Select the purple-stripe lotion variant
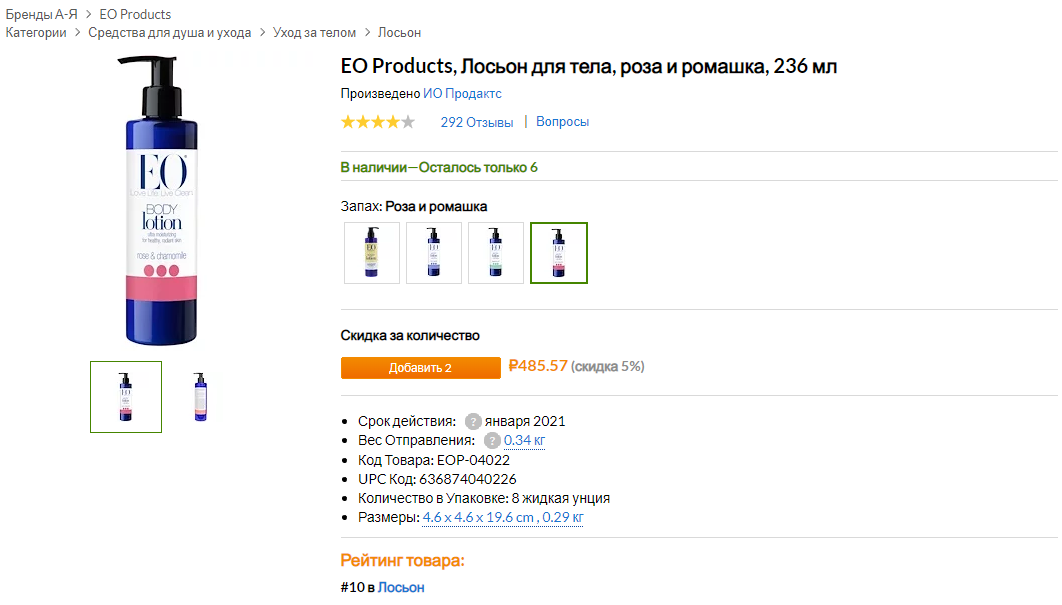 point(434,253)
